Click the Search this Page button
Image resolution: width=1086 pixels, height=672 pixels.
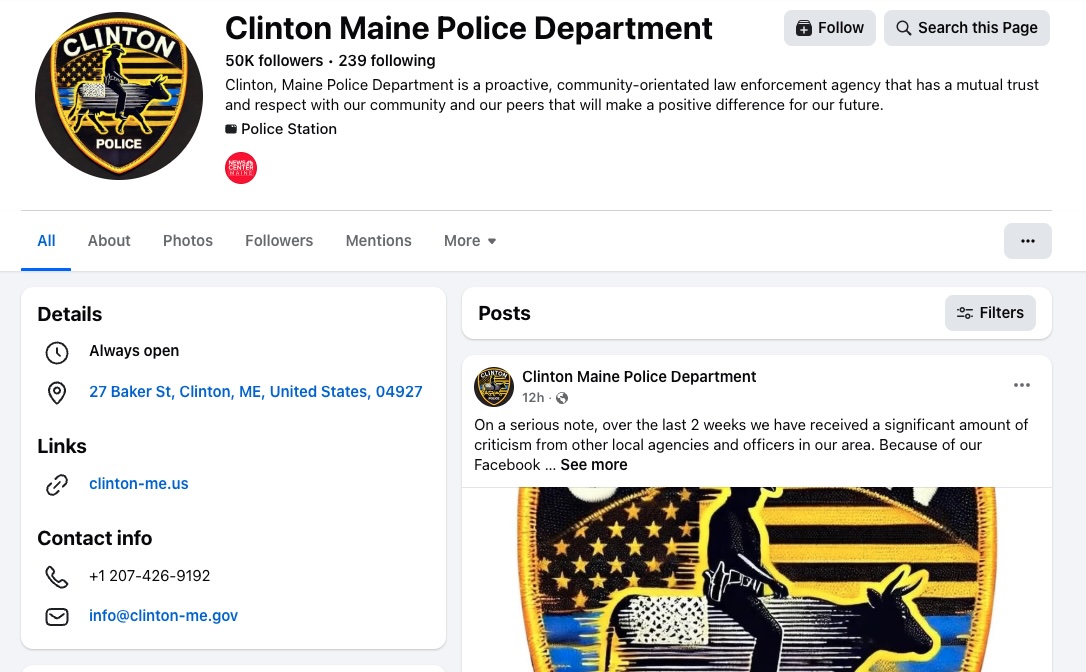tap(966, 28)
